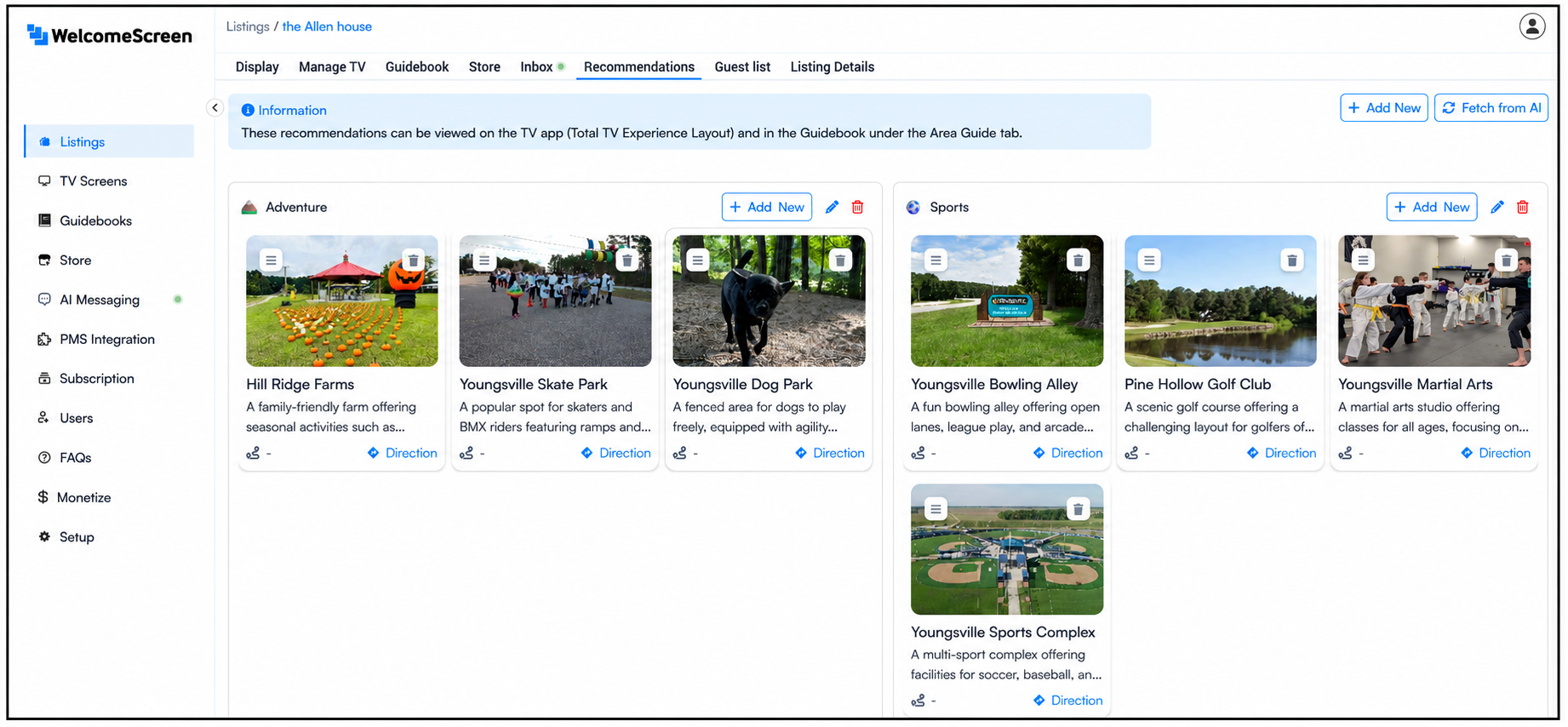Image resolution: width=1568 pixels, height=727 pixels.
Task: Collapse the sidebar with the chevron button
Action: click(215, 107)
